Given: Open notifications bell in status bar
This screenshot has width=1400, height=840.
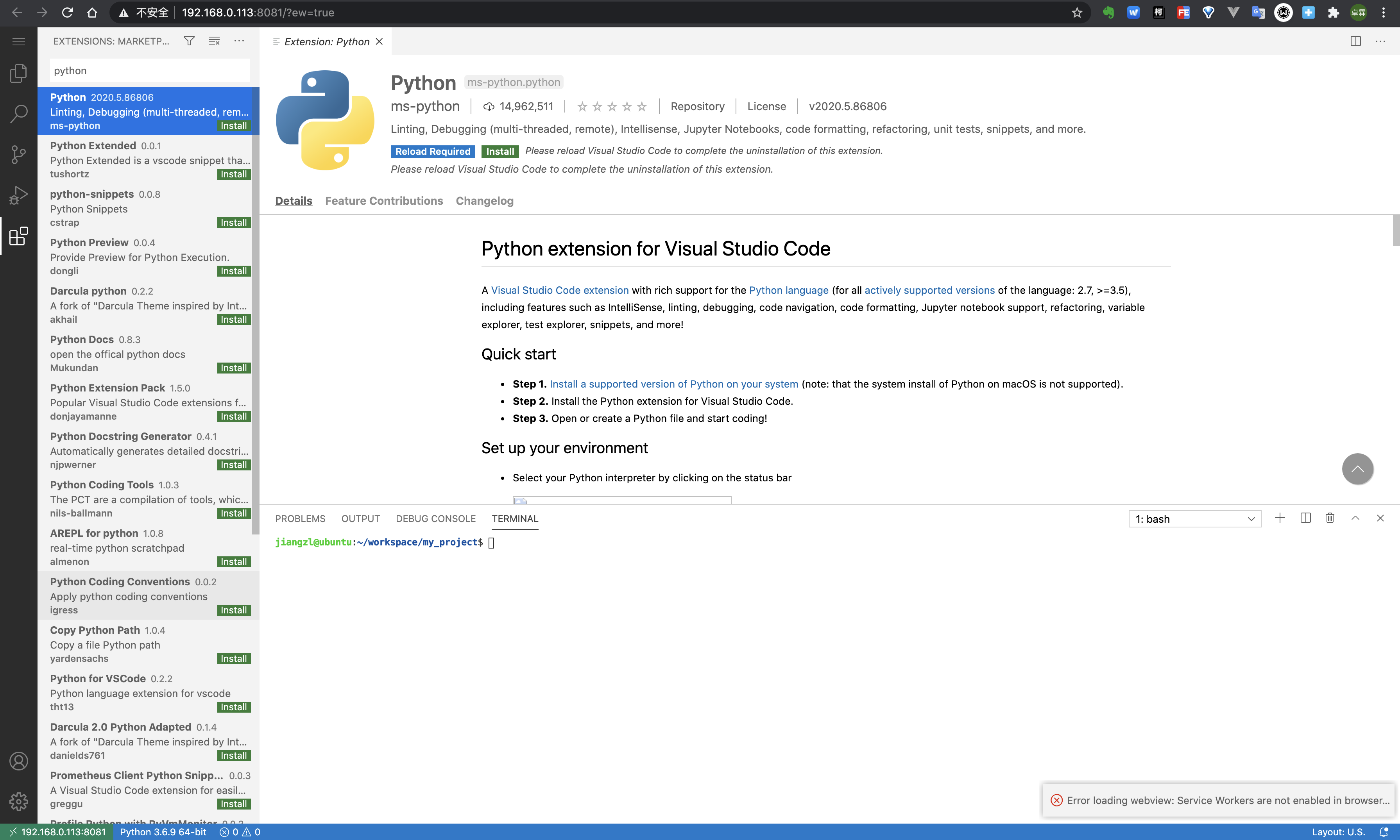Looking at the screenshot, I should click(x=1384, y=832).
